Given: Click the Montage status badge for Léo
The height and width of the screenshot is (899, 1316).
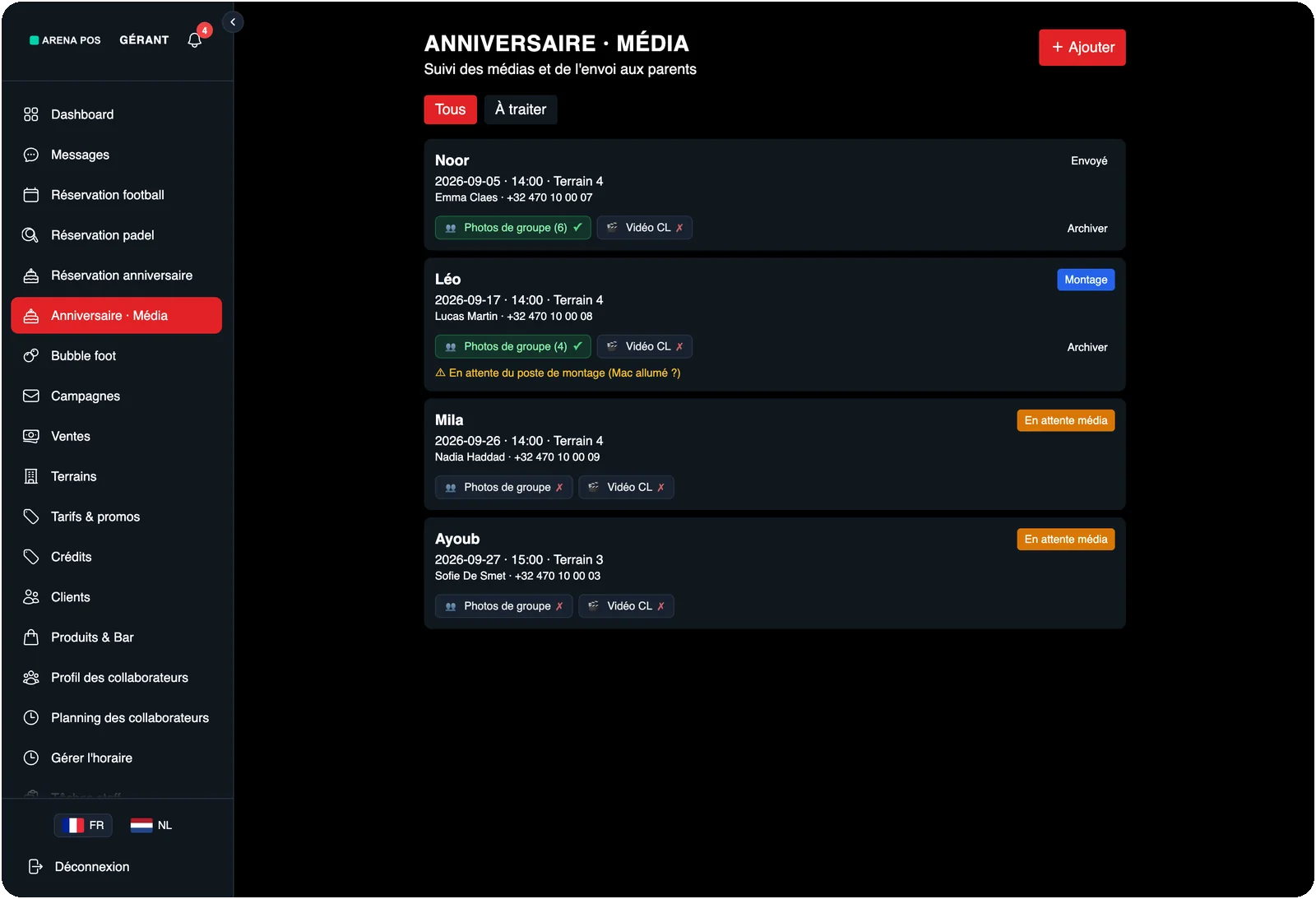Looking at the screenshot, I should pos(1086,280).
